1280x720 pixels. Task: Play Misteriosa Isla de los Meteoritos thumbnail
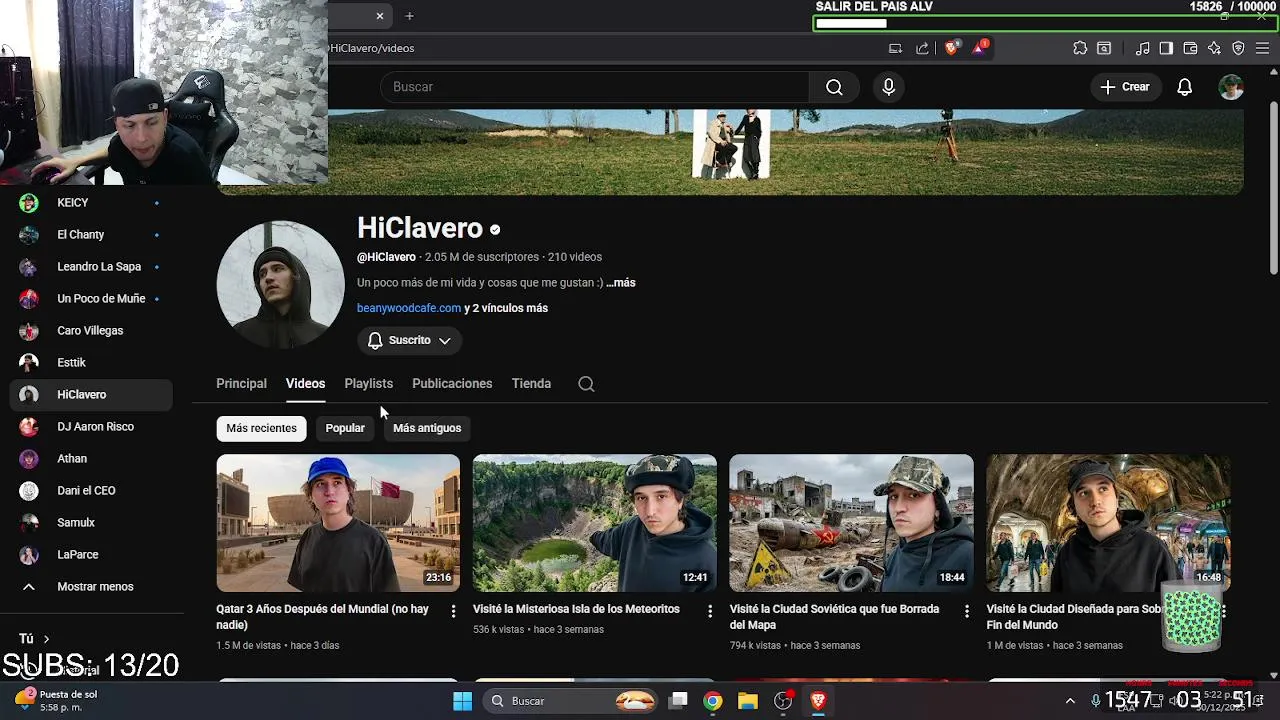(x=595, y=523)
